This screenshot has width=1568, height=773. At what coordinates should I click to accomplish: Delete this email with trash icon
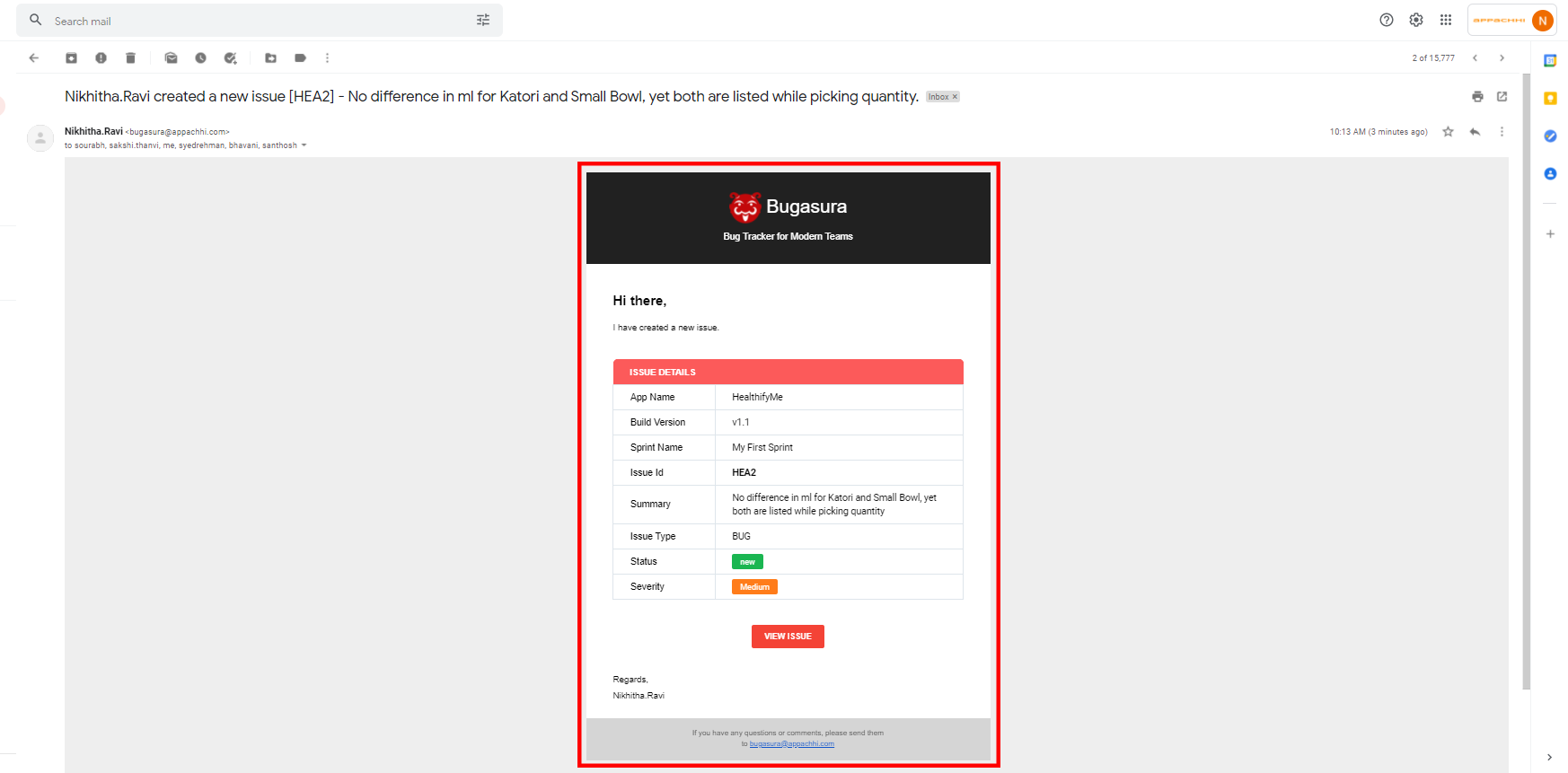point(130,58)
